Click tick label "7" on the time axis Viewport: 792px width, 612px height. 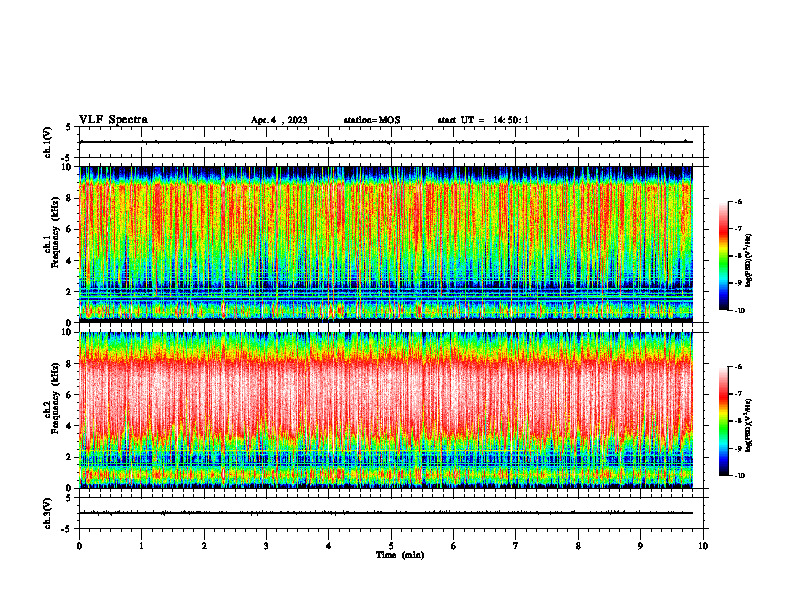tap(516, 546)
